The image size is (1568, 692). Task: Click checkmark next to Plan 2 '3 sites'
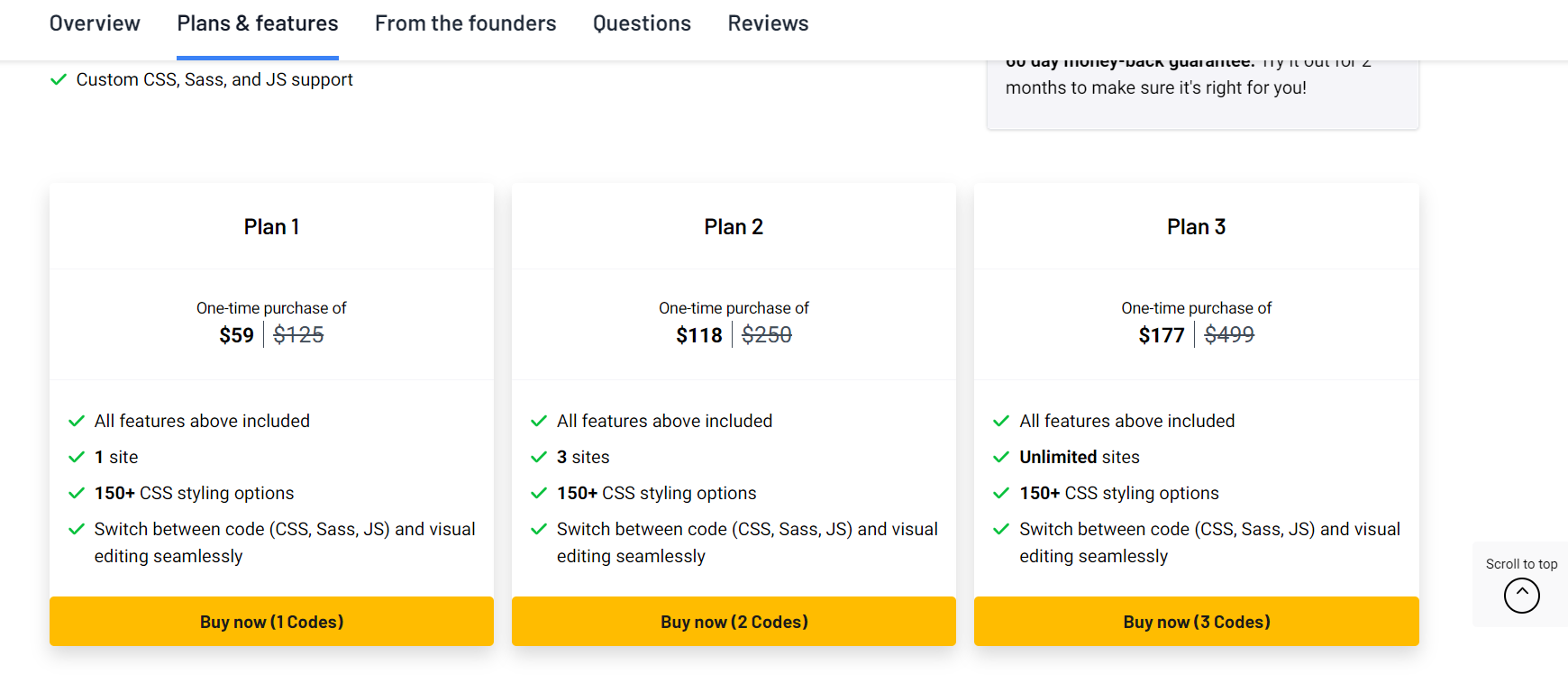[x=539, y=458]
